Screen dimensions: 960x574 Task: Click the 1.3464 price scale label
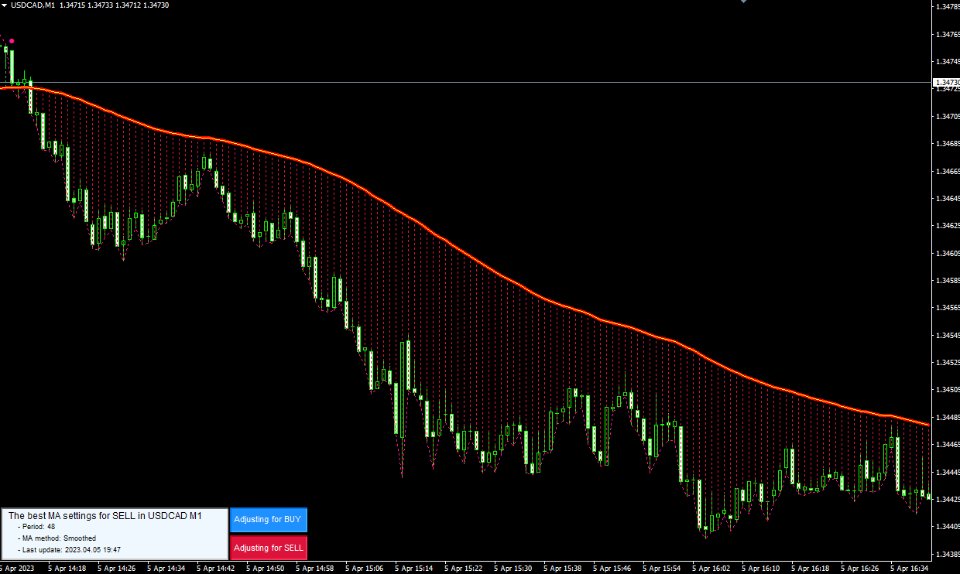tap(948, 198)
